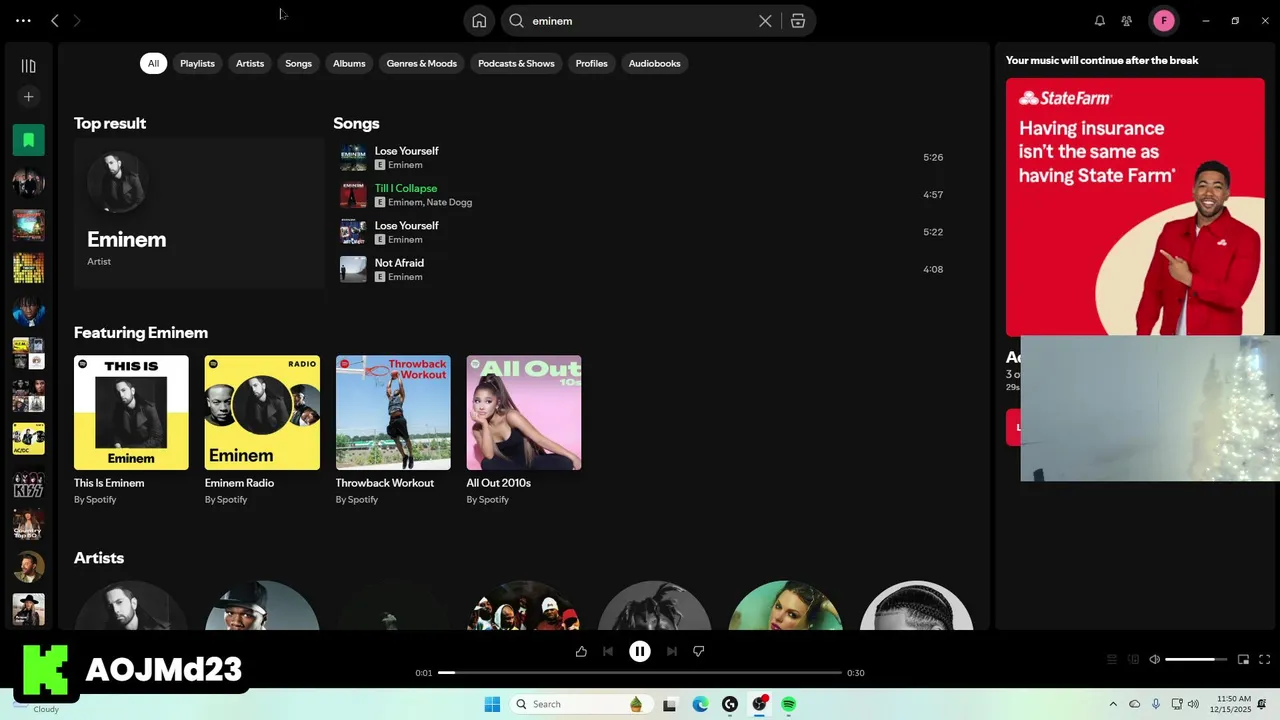Open This Is Eminem playlist card
Screen dimensions: 1280x720
click(131, 430)
